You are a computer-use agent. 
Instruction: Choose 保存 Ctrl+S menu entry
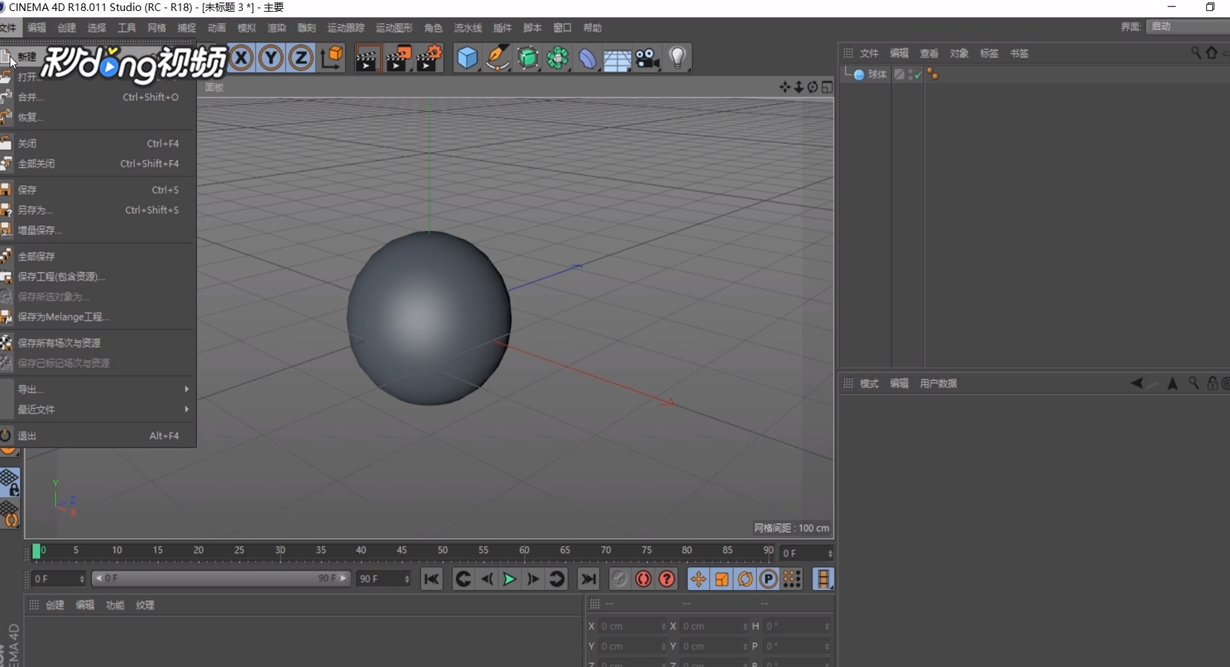coord(98,190)
